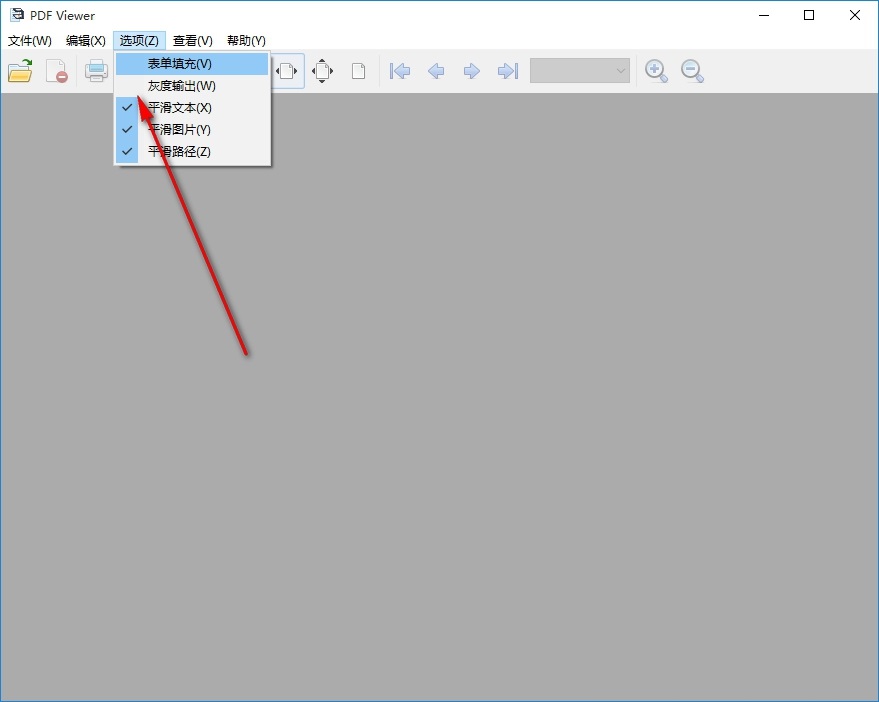Jump to last page arrow icon
Image resolution: width=879 pixels, height=702 pixels.
point(508,71)
